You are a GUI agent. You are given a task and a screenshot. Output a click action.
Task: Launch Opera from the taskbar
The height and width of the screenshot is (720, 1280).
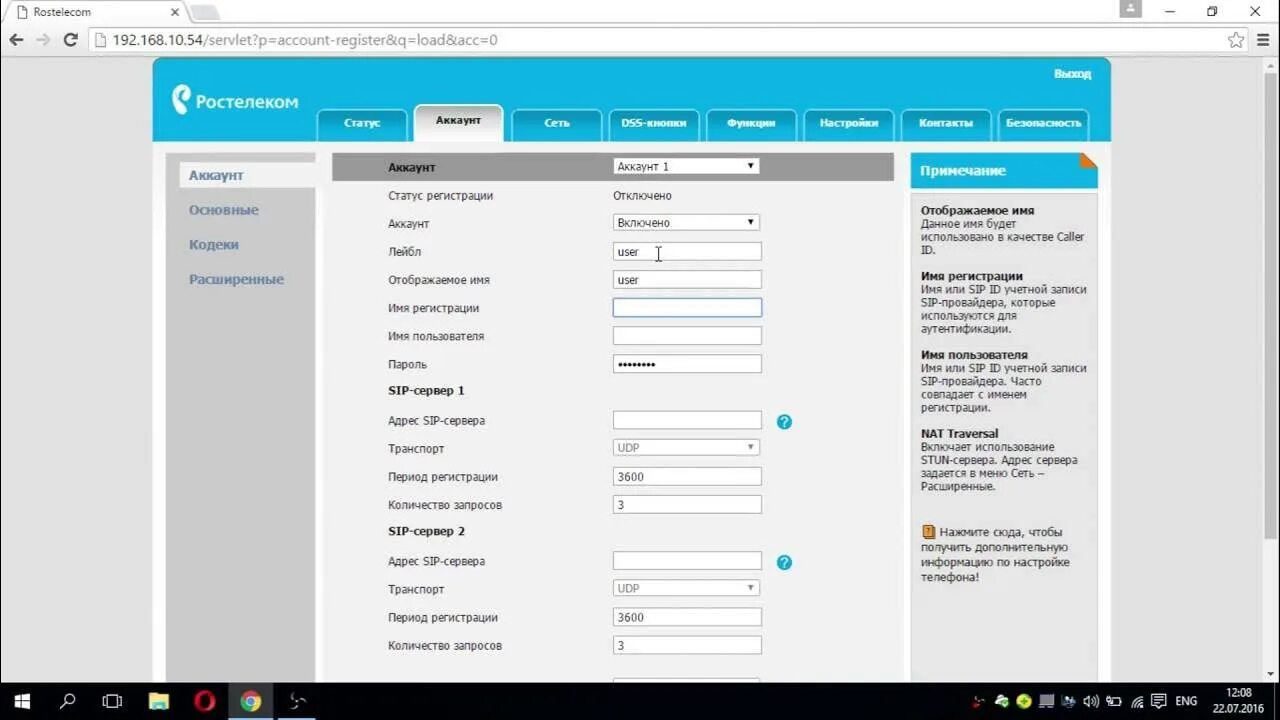pos(204,701)
